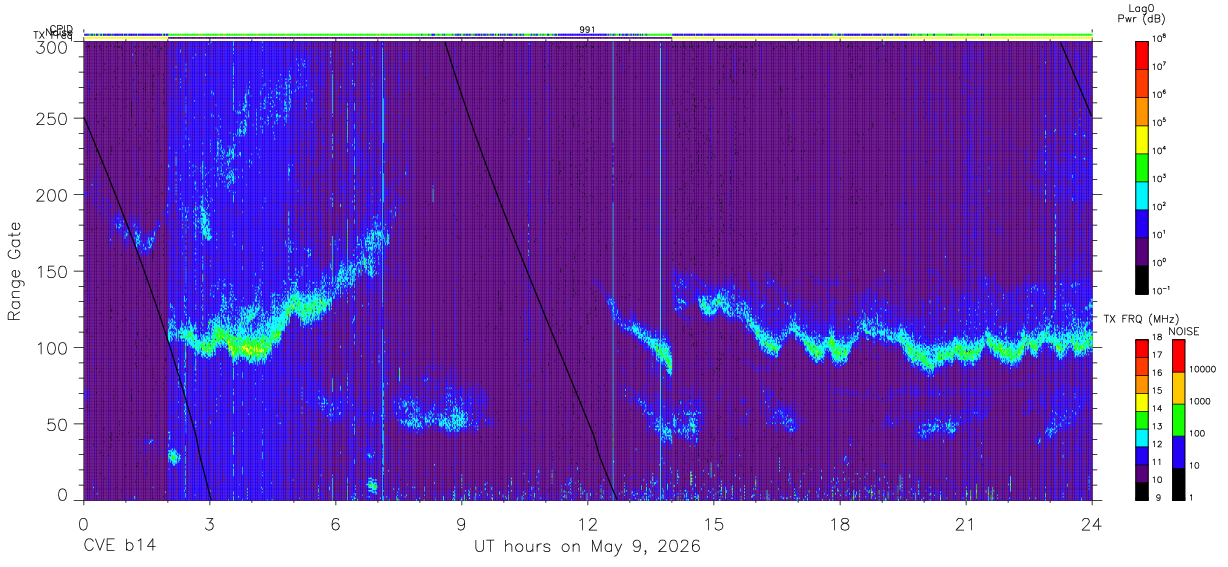
Task: Click the '991' CPID label at top
Action: coord(587,30)
